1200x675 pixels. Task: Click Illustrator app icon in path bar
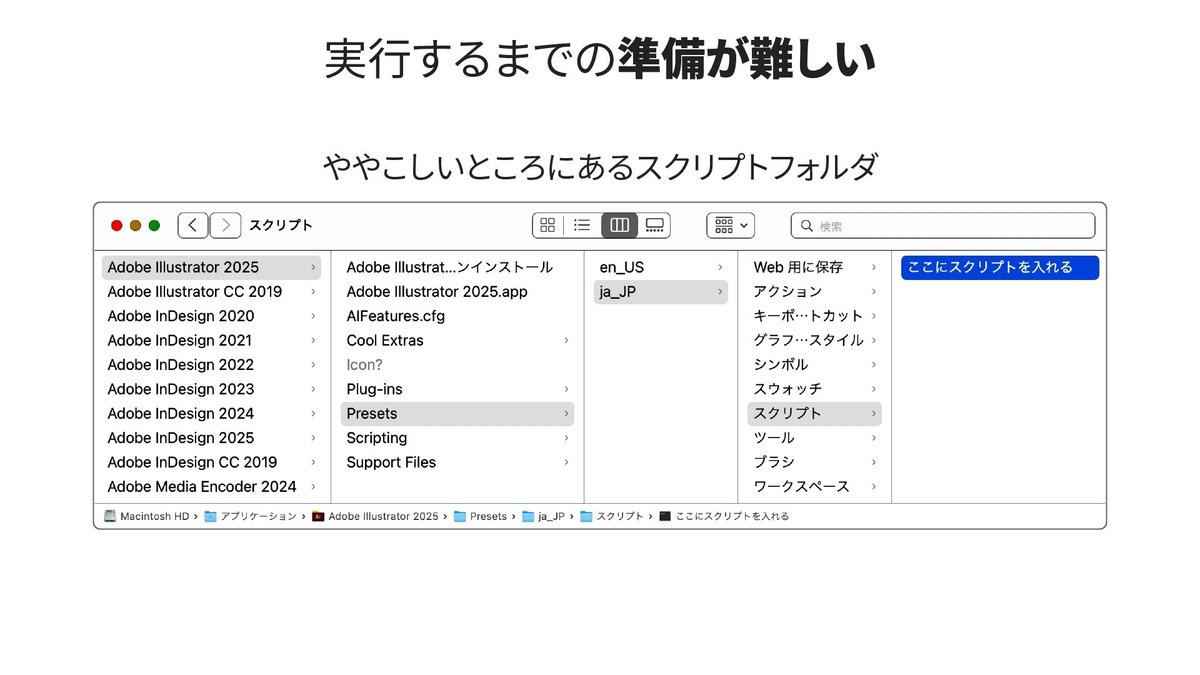tap(318, 516)
